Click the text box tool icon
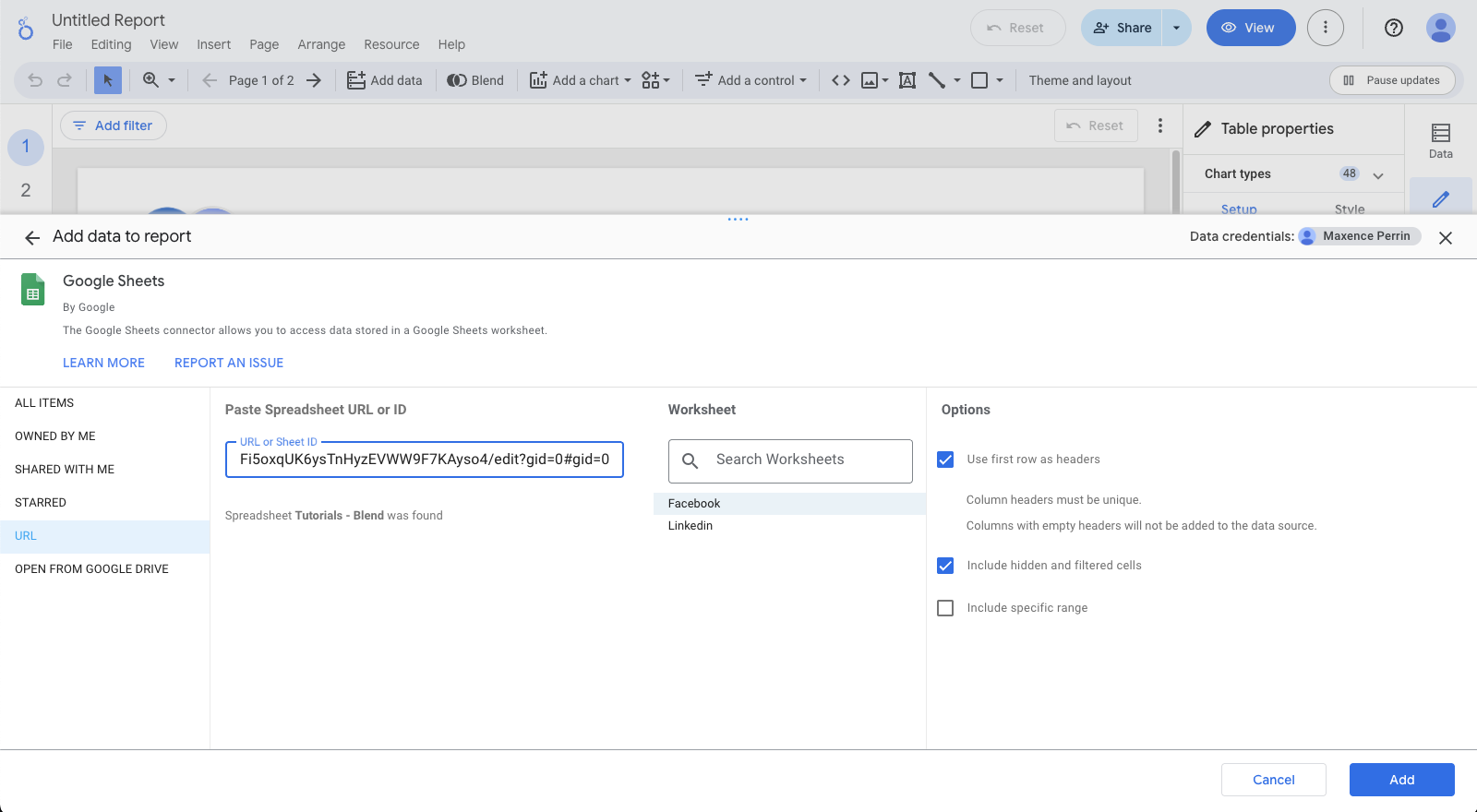 [x=907, y=80]
